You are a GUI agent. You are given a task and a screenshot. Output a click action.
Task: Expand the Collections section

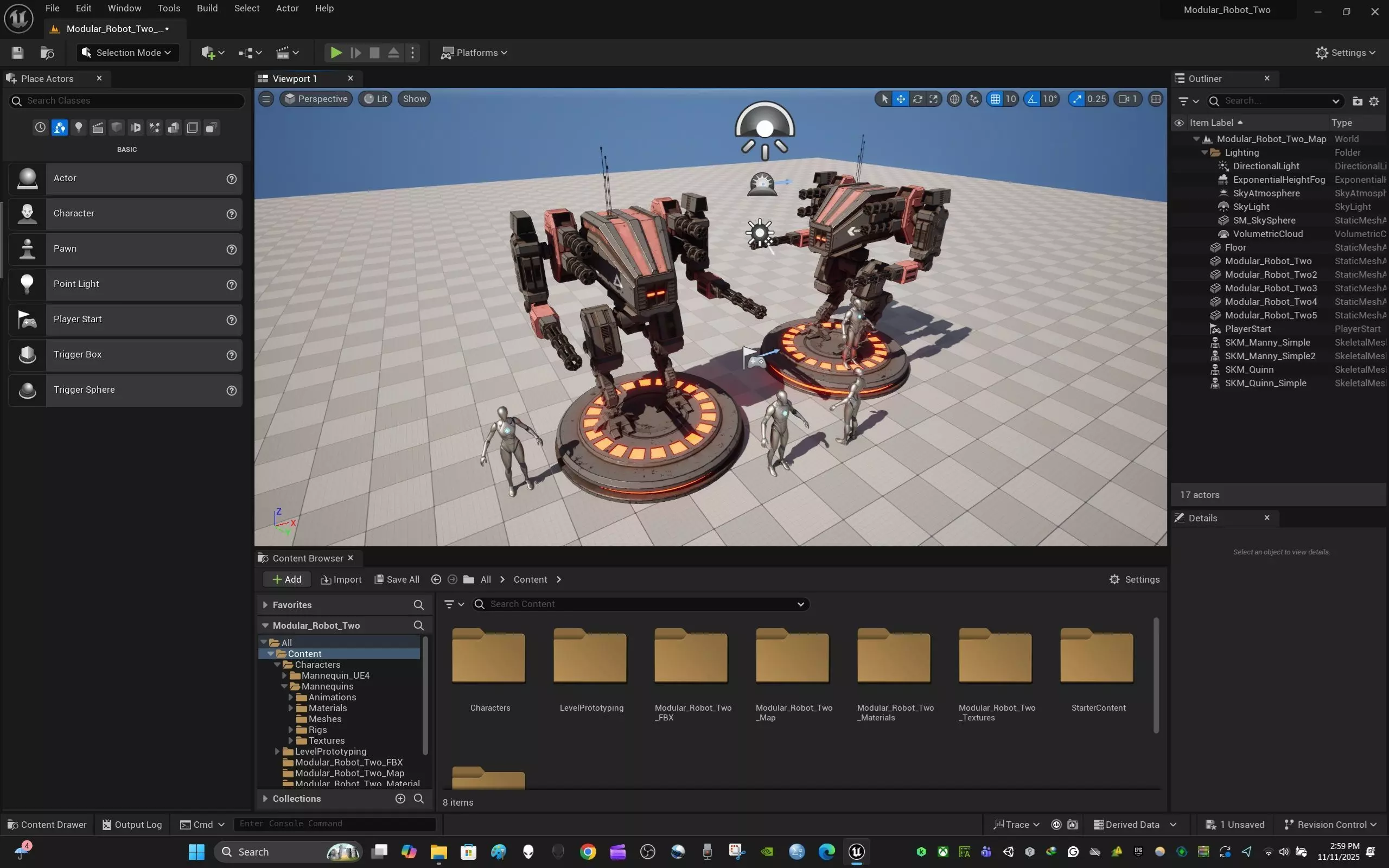(x=265, y=799)
